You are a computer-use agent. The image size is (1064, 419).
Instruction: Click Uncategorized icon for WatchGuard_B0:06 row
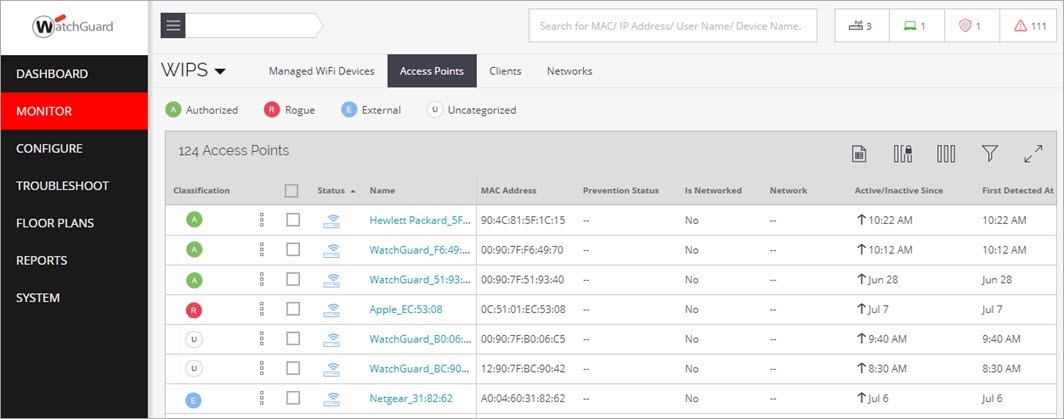(194, 340)
